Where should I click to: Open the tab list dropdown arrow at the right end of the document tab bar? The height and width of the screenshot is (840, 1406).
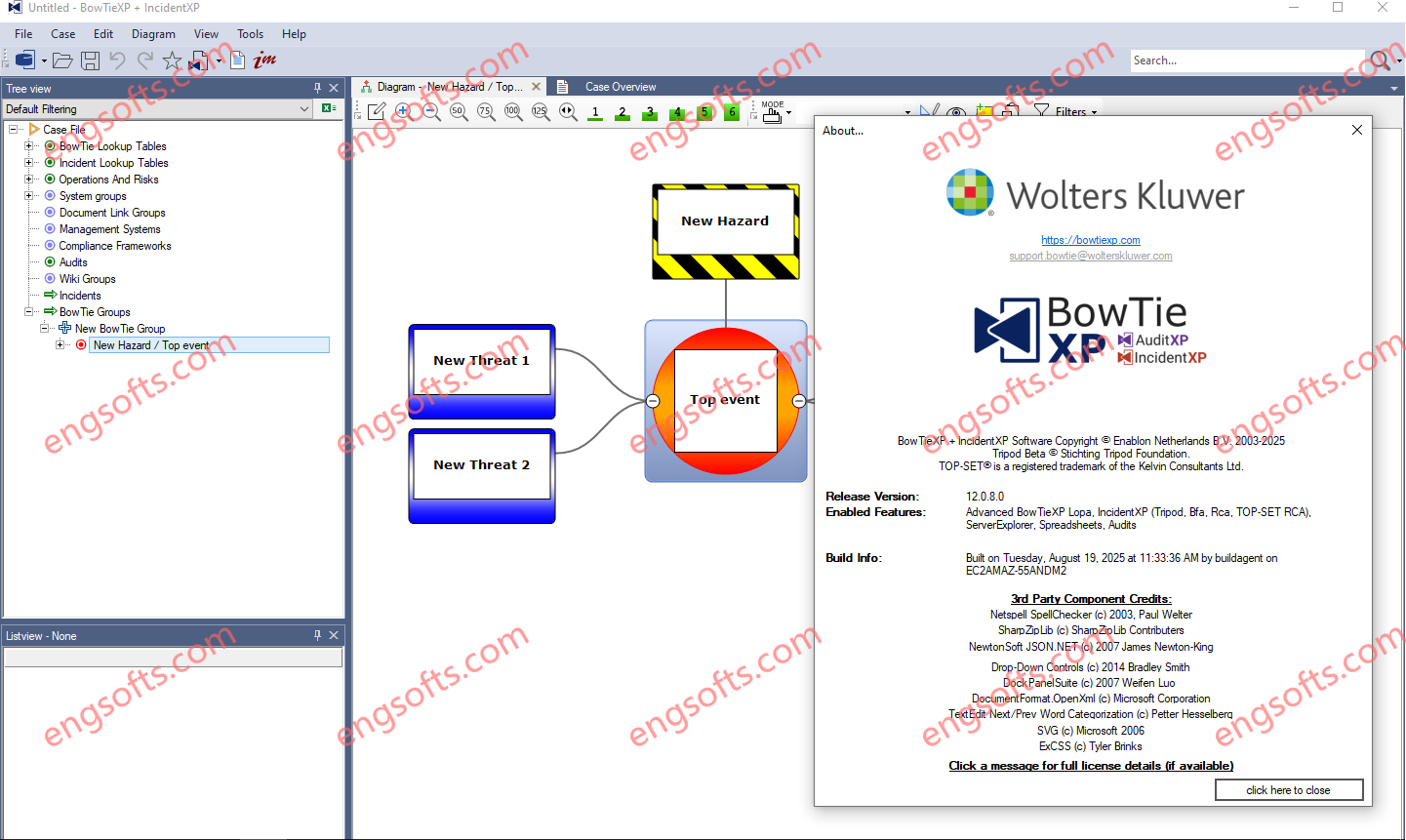[1393, 88]
